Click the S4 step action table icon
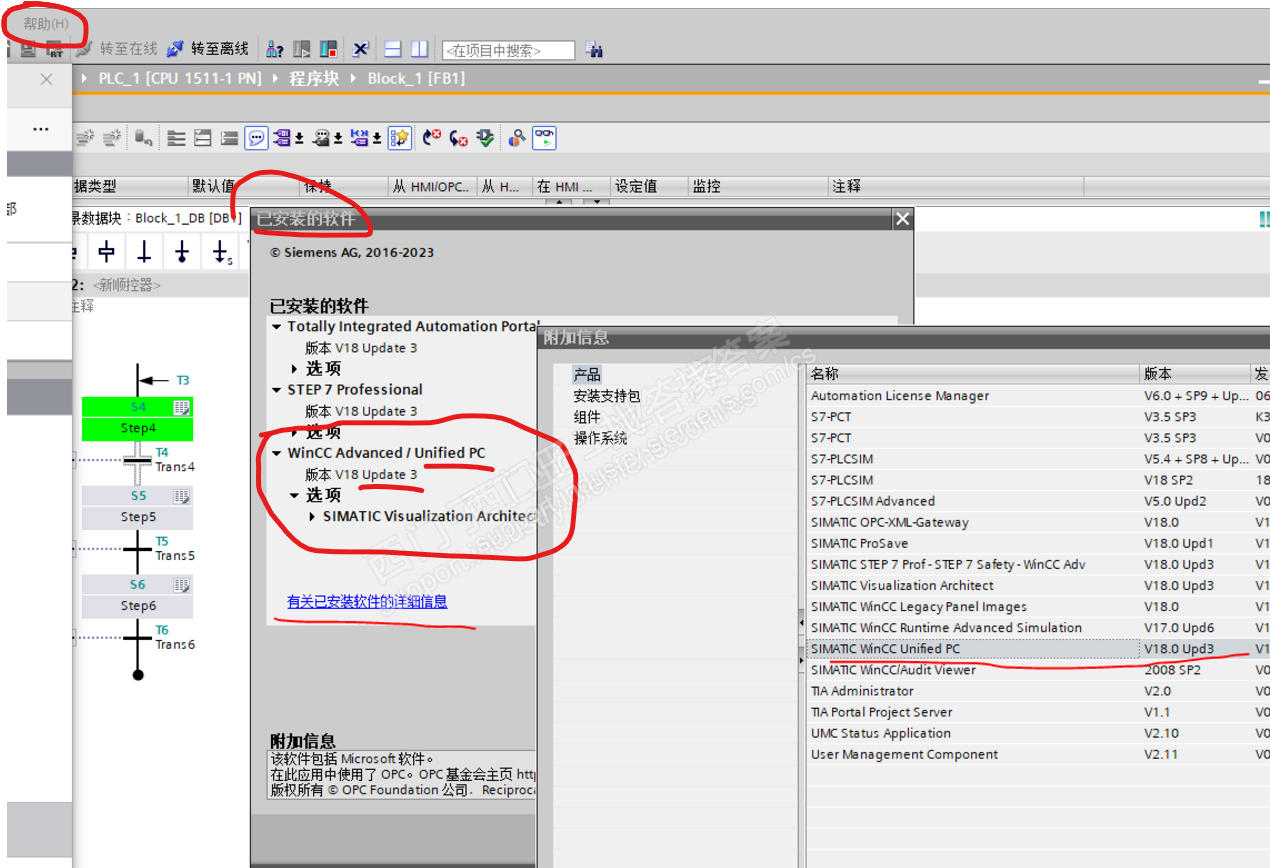 click(x=181, y=407)
